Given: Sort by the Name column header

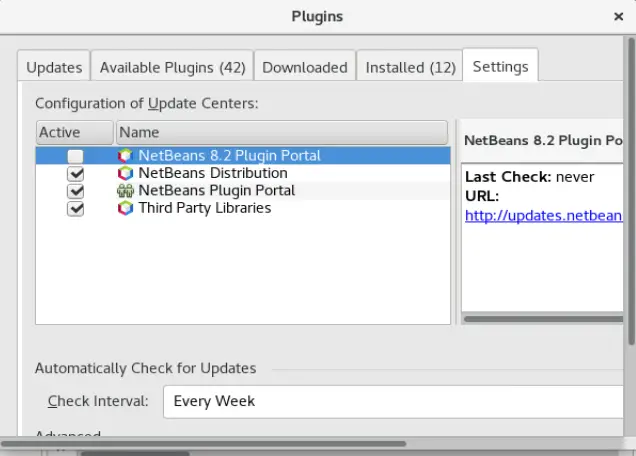Looking at the screenshot, I should click(282, 132).
